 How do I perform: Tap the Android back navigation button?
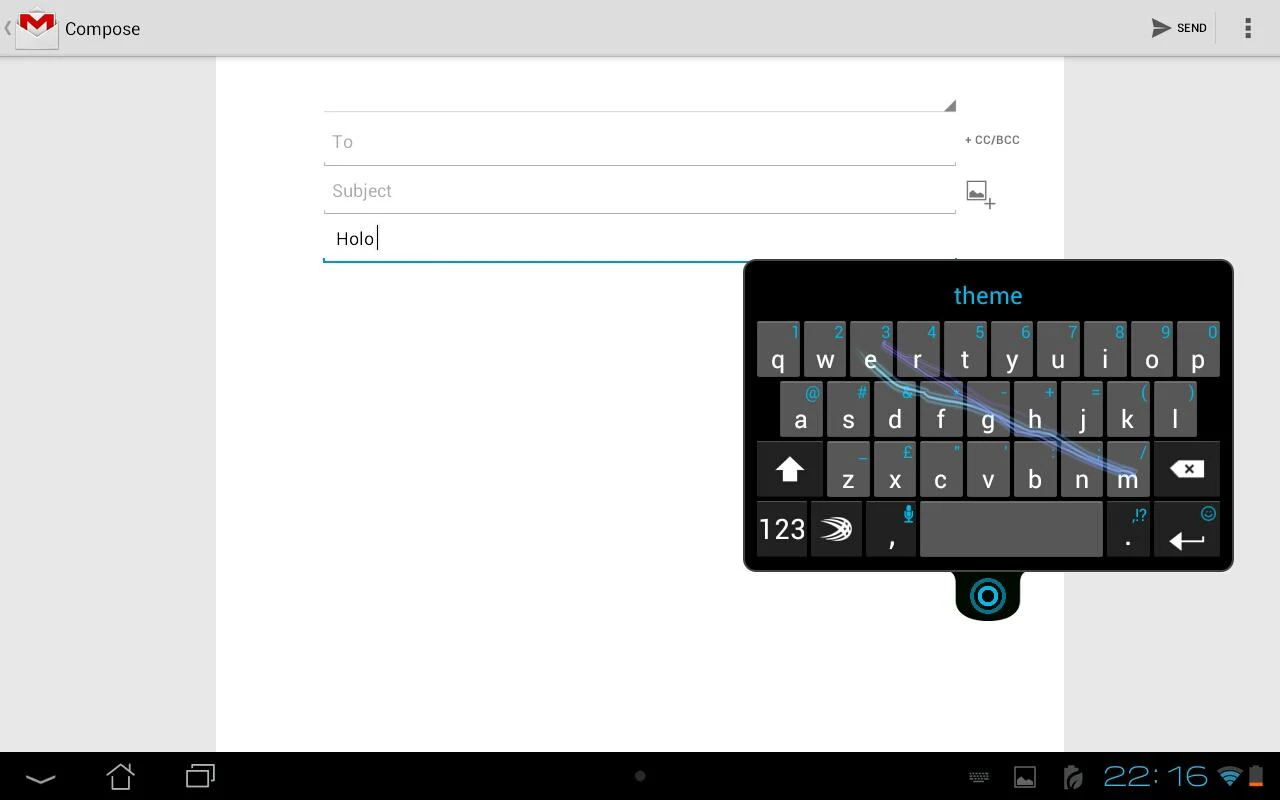(x=40, y=777)
